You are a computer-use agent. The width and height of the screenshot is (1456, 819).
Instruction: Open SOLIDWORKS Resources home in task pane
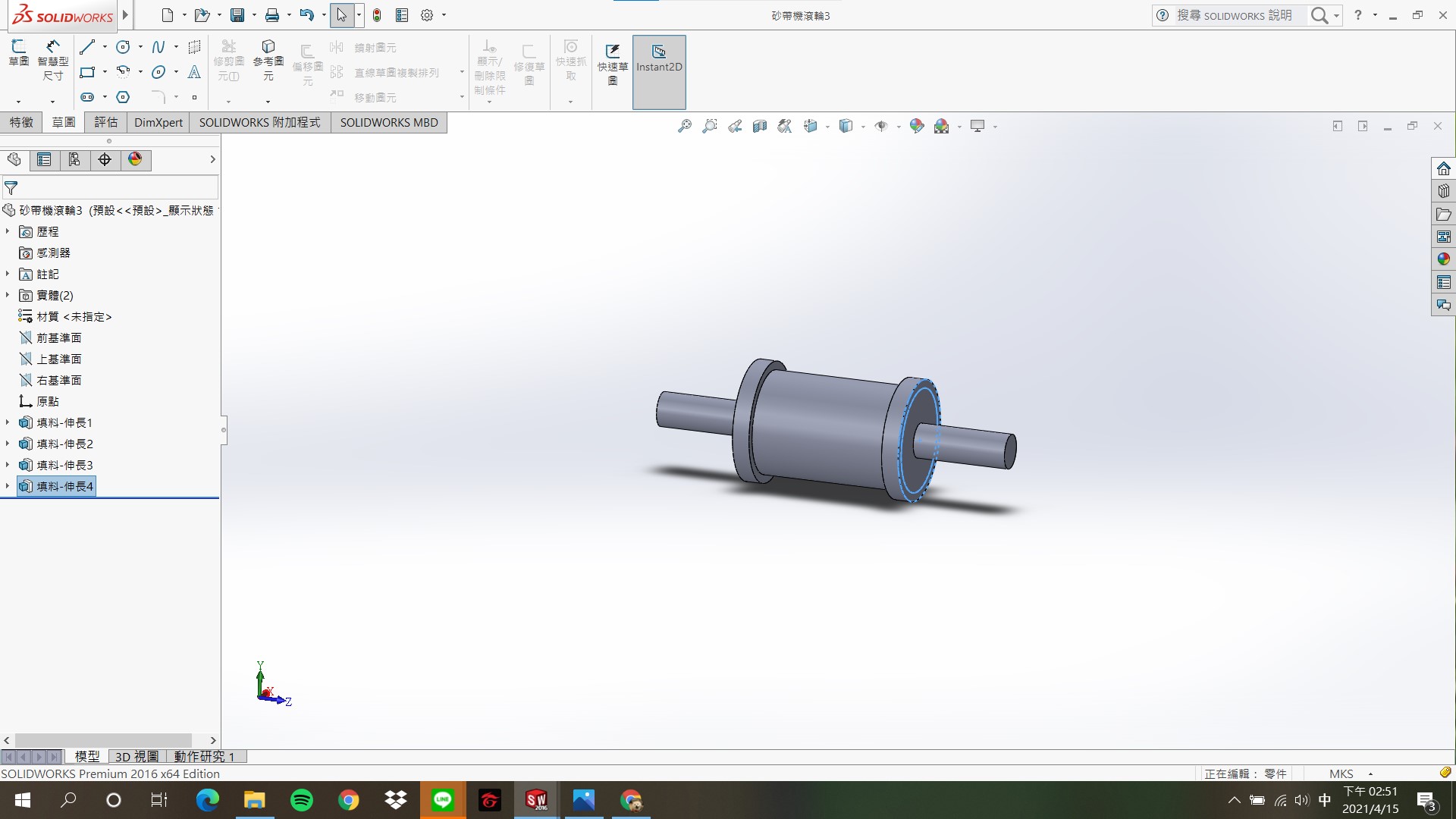1443,168
